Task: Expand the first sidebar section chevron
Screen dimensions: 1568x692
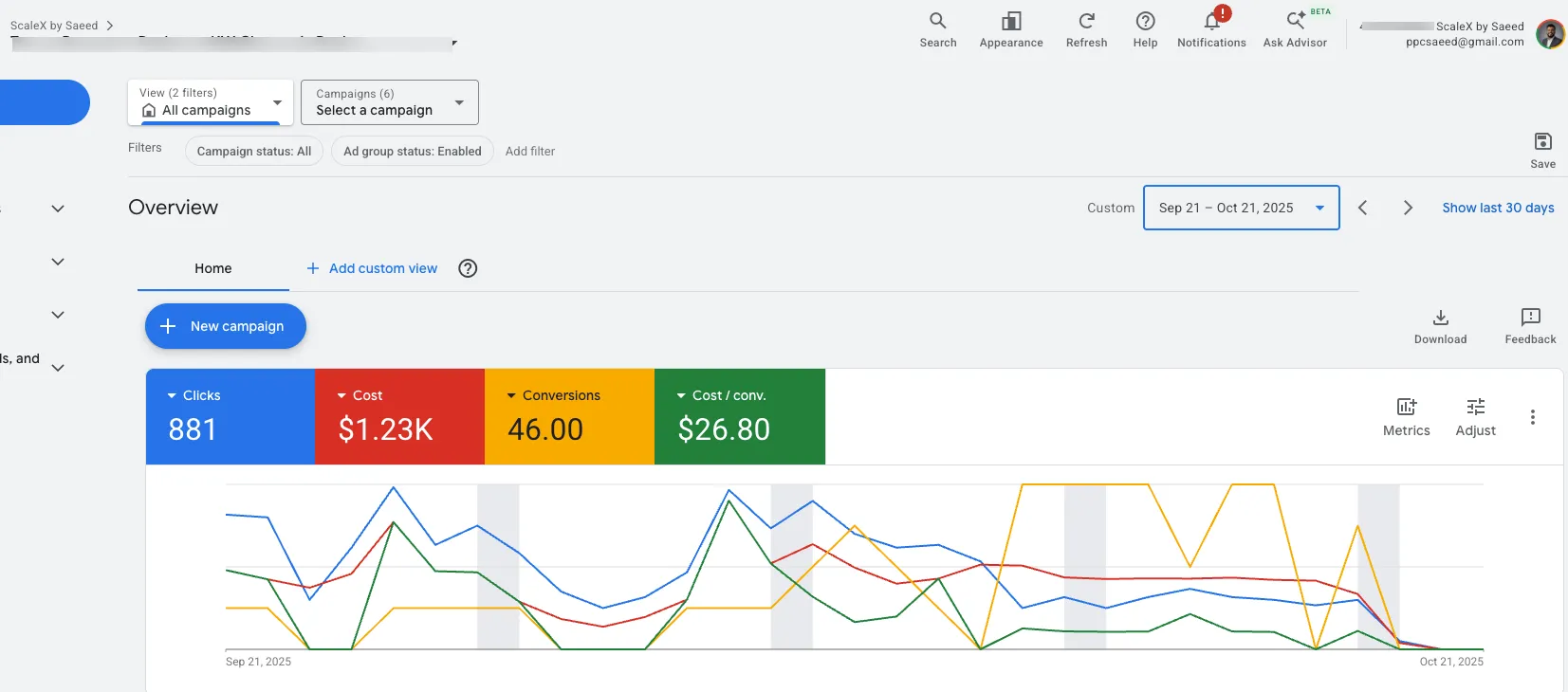Action: point(58,209)
